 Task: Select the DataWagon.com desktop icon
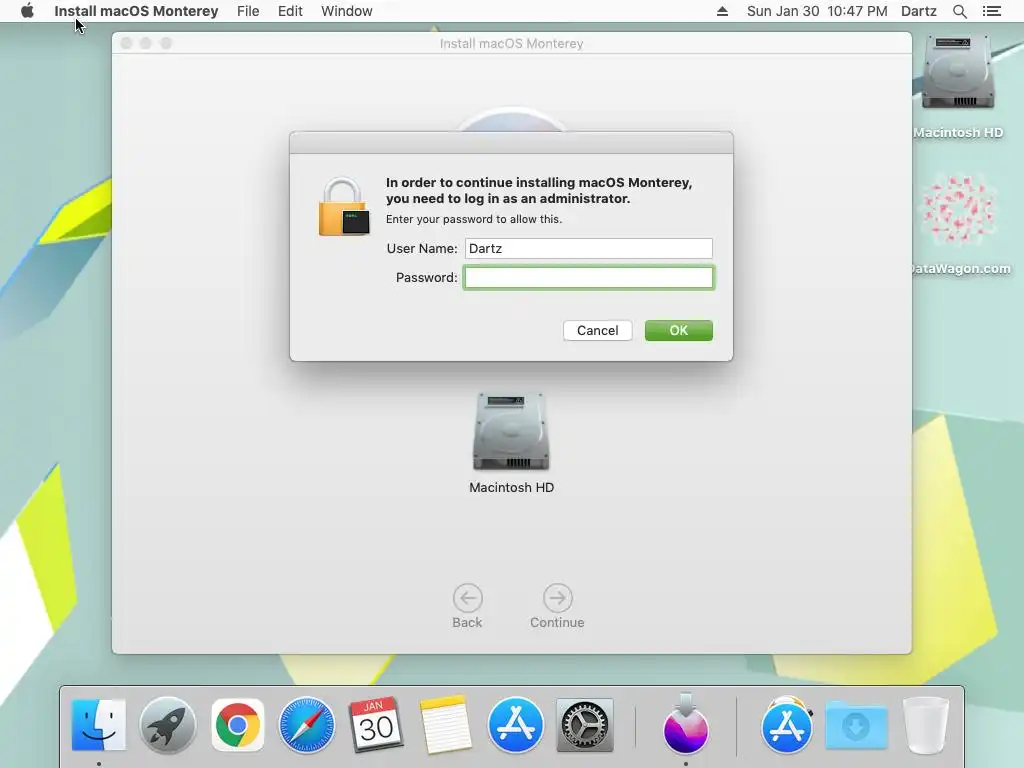click(958, 209)
